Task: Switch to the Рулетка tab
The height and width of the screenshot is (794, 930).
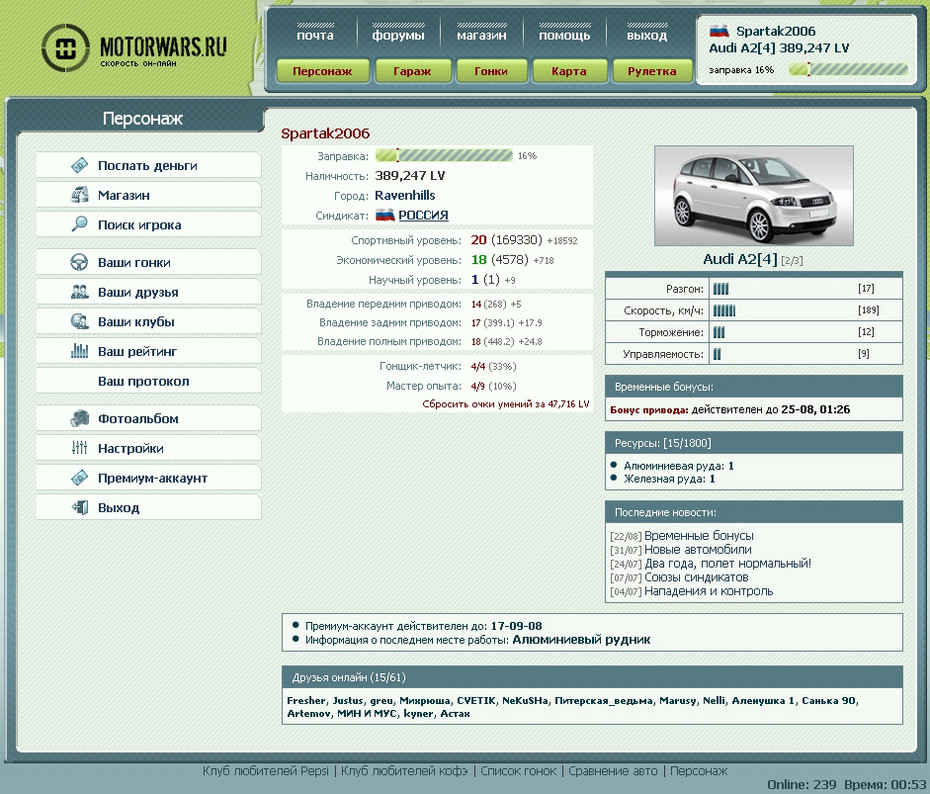Action: click(x=652, y=71)
